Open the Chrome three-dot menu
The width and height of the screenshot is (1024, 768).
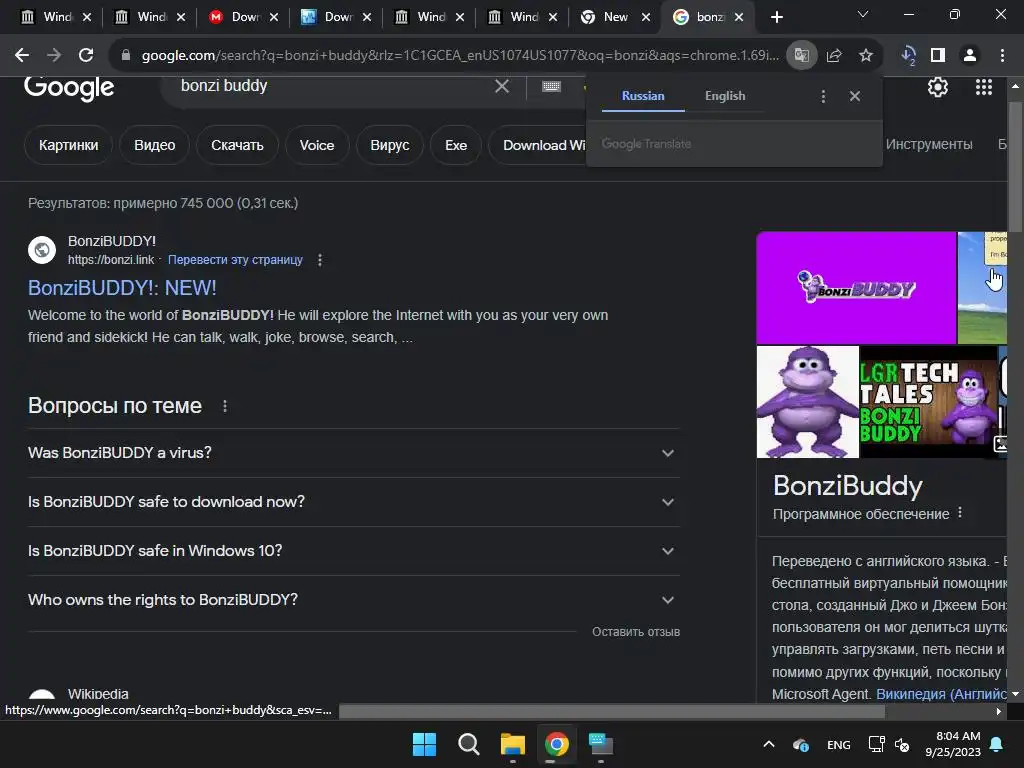(x=1002, y=56)
